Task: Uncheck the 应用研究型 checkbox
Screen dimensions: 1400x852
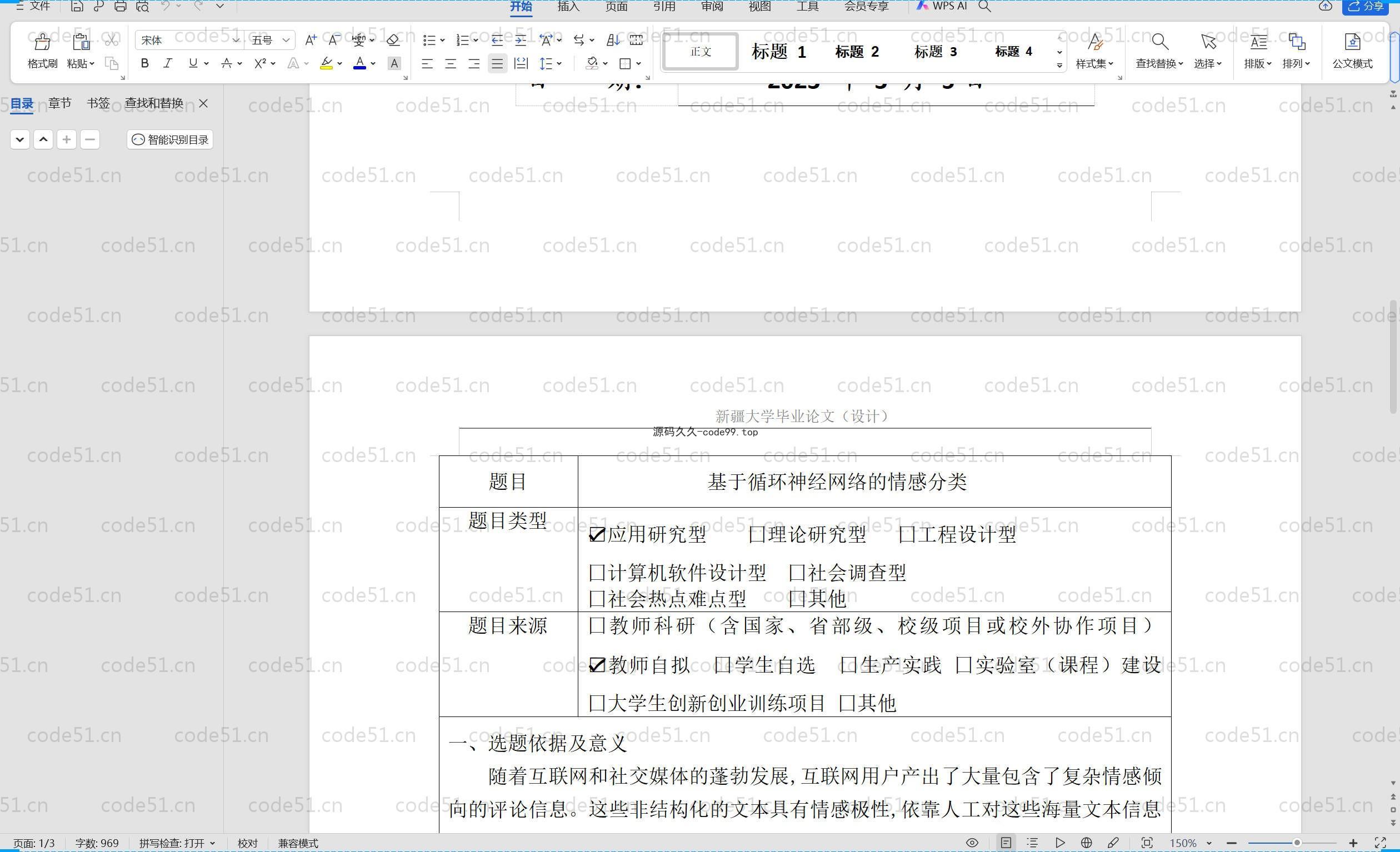Action: (597, 534)
